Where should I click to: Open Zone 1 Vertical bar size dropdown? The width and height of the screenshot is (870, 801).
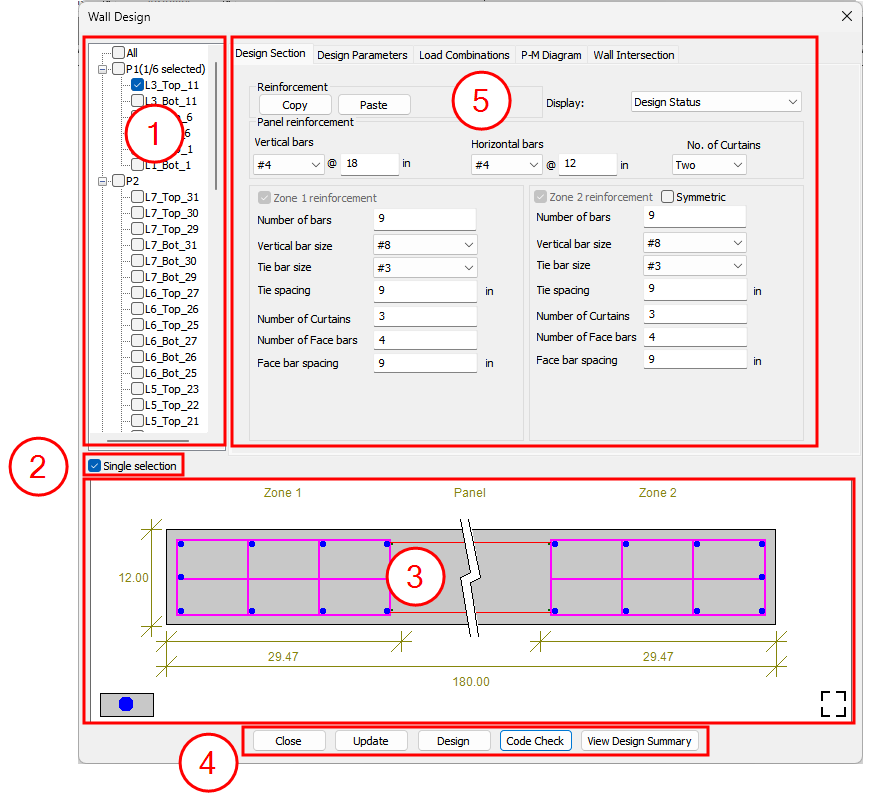425,244
